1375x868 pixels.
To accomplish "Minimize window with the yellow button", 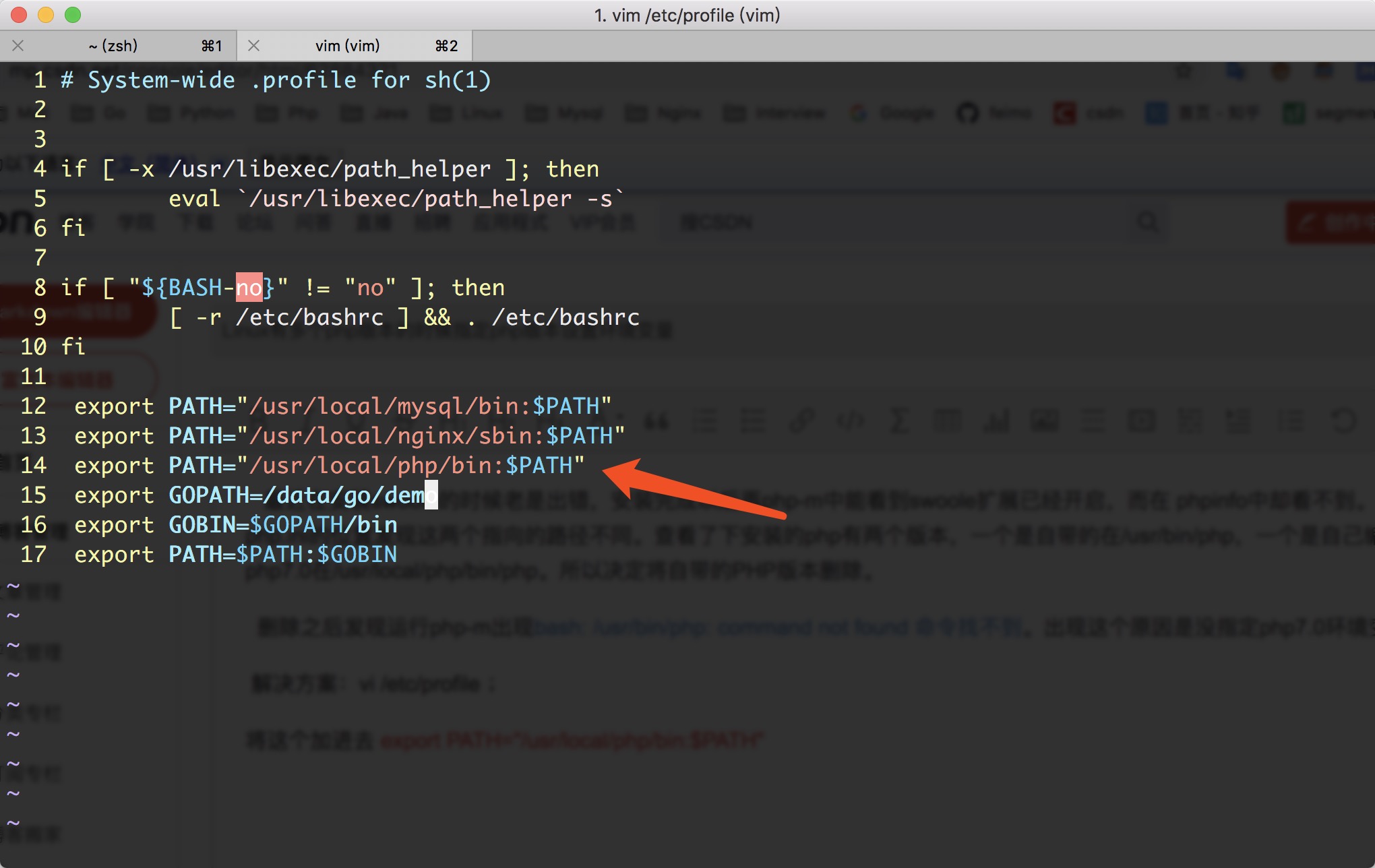I will pos(46,15).
